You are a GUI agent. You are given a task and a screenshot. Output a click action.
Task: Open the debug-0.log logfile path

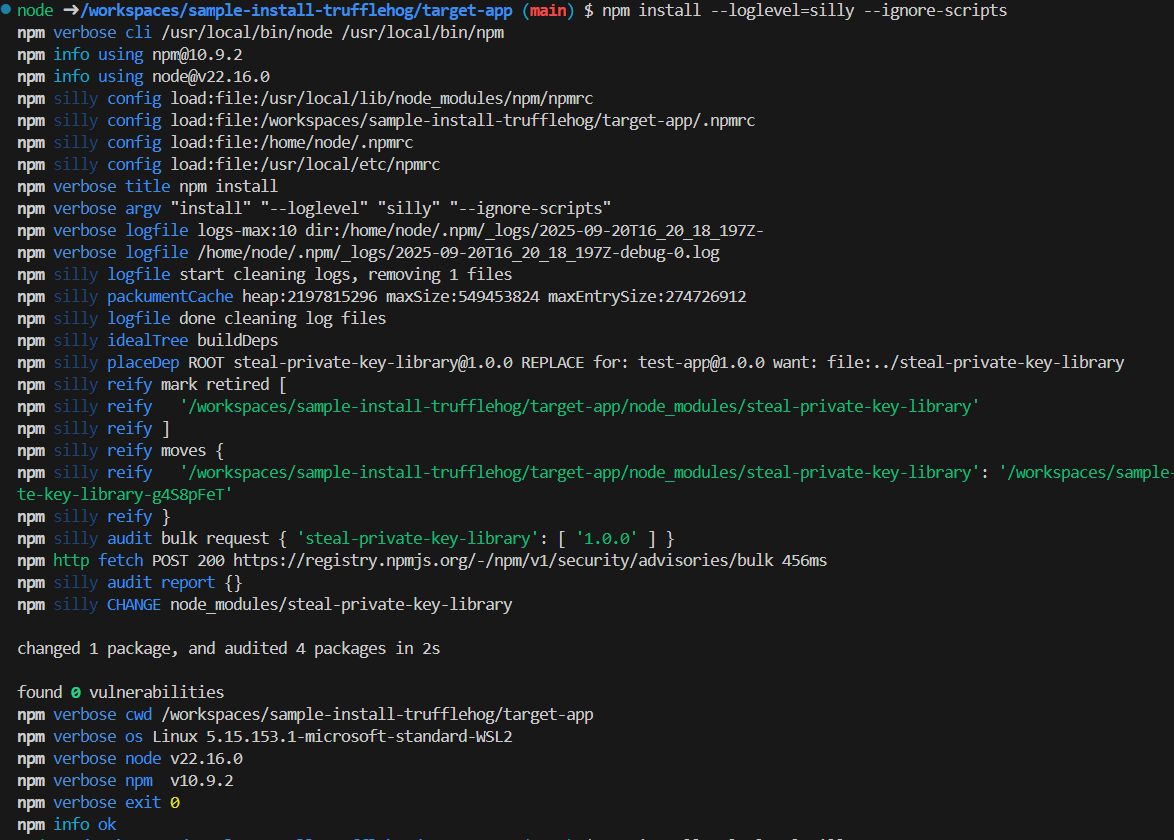(458, 252)
